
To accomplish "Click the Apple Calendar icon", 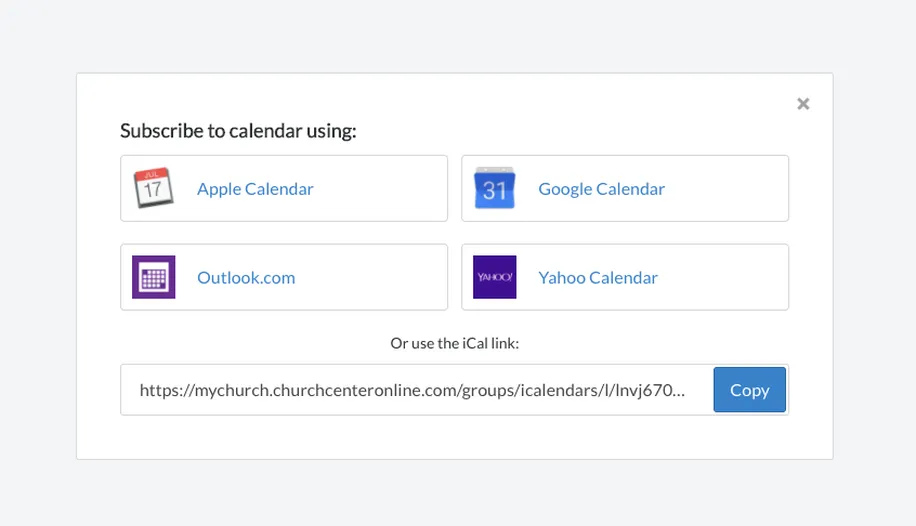I will (154, 188).
